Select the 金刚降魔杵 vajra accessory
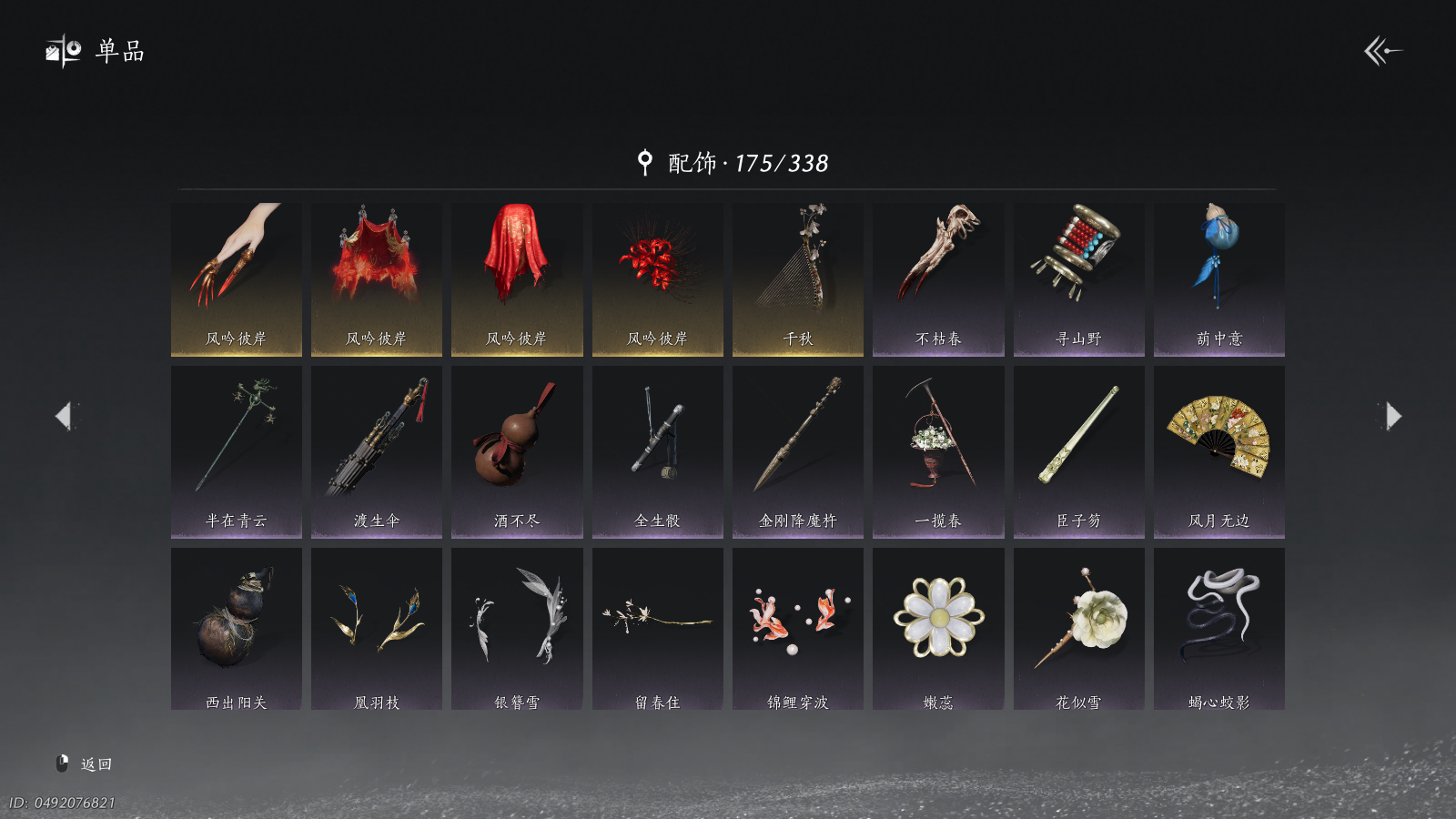1456x819 pixels. click(x=798, y=452)
